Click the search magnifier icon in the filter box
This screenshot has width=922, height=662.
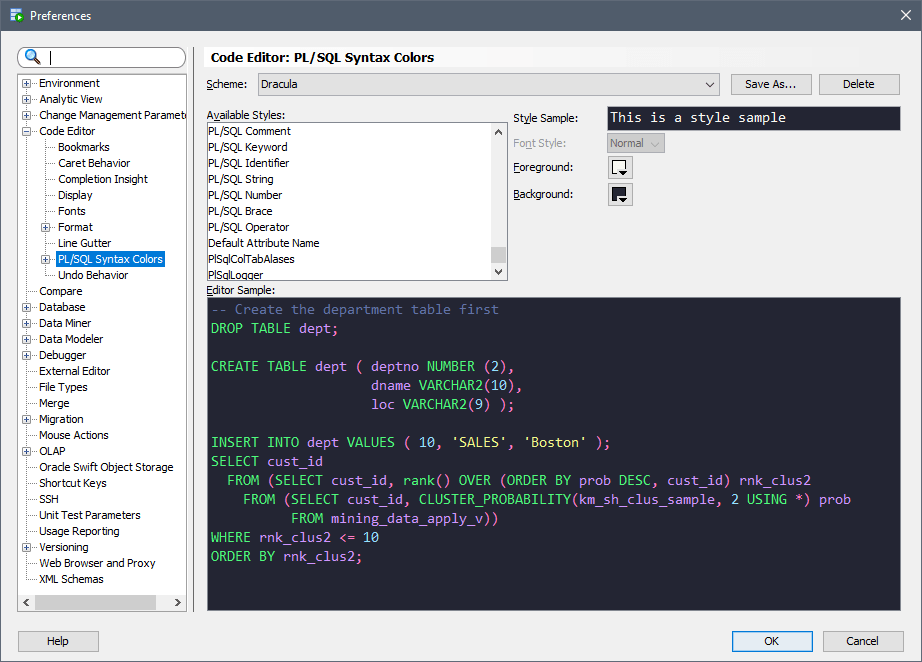click(x=31, y=57)
